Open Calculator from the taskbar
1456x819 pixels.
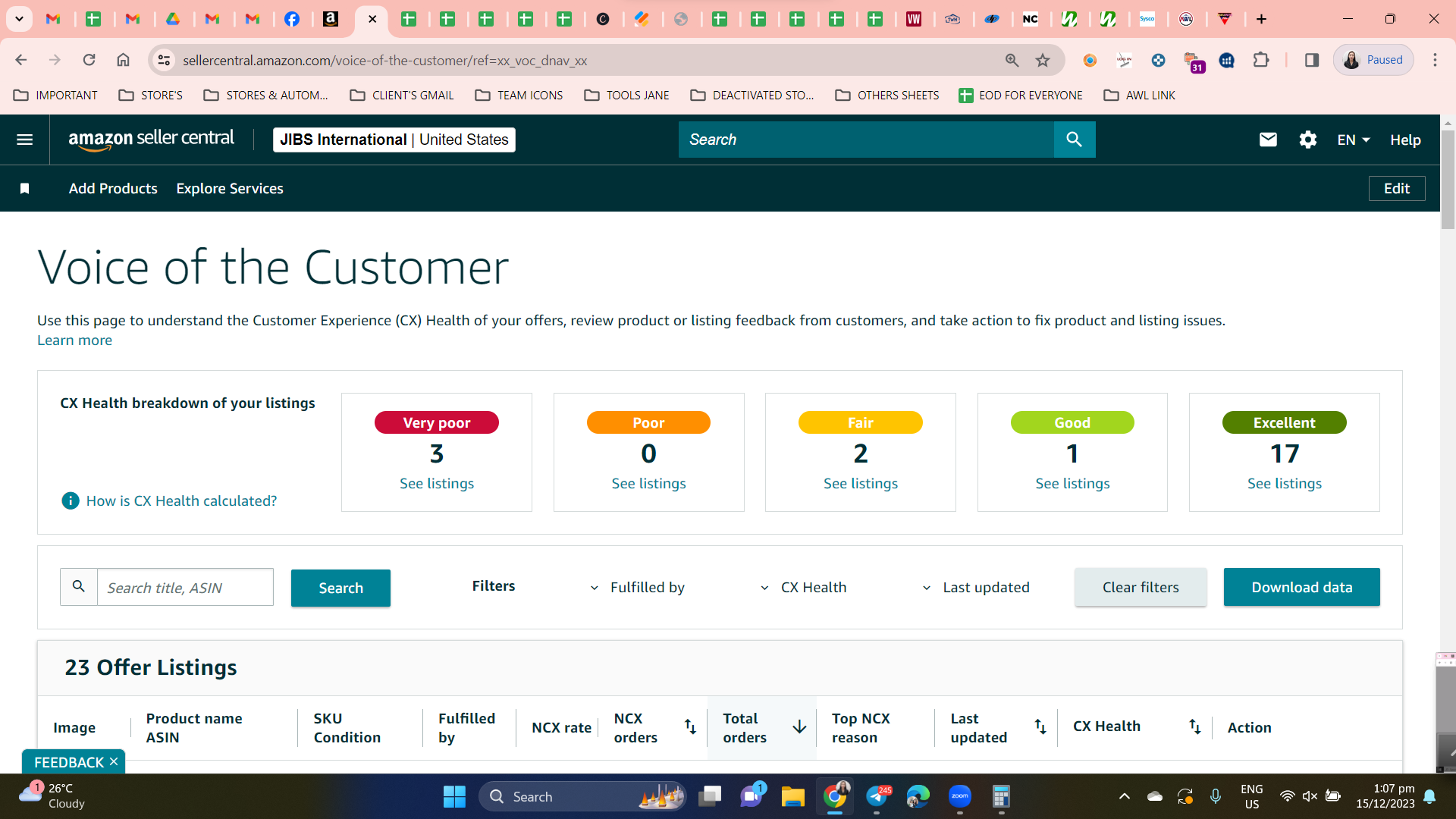(1001, 796)
